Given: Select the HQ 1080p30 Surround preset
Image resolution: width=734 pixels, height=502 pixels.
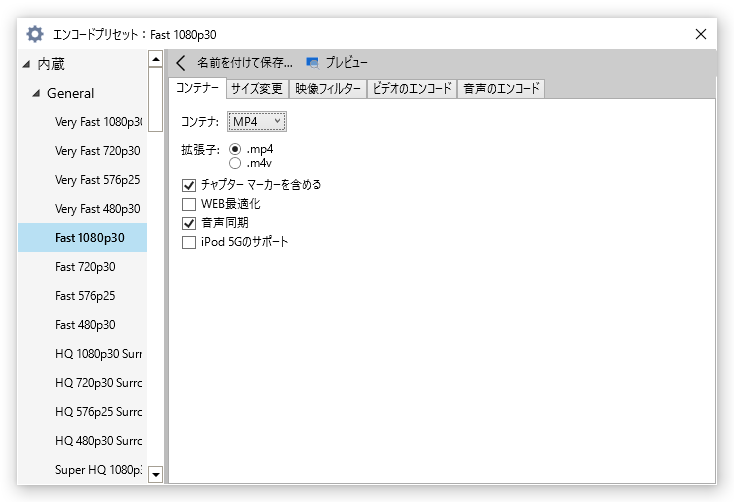Looking at the screenshot, I should 82,354.
